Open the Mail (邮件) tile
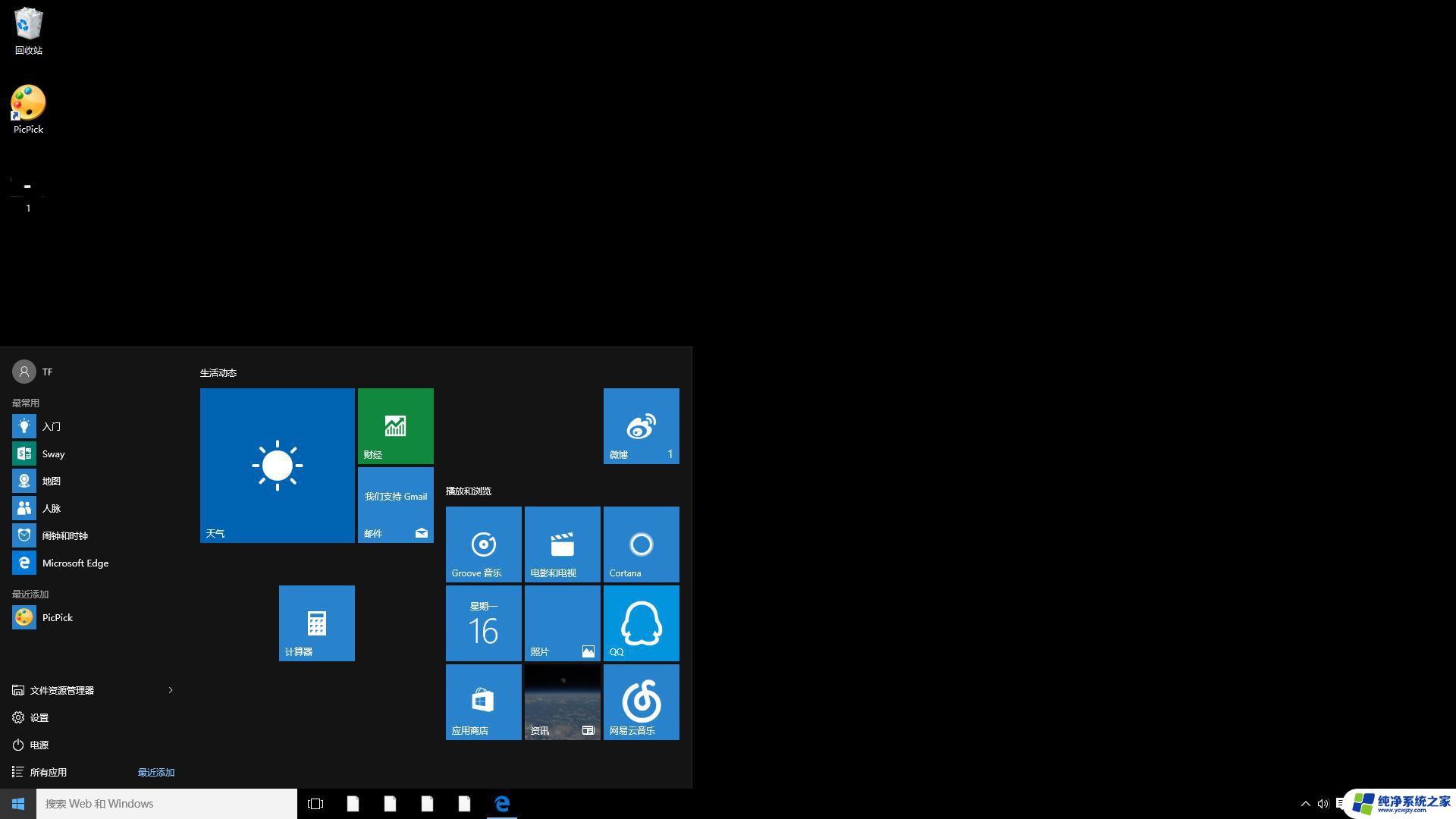 [x=395, y=504]
